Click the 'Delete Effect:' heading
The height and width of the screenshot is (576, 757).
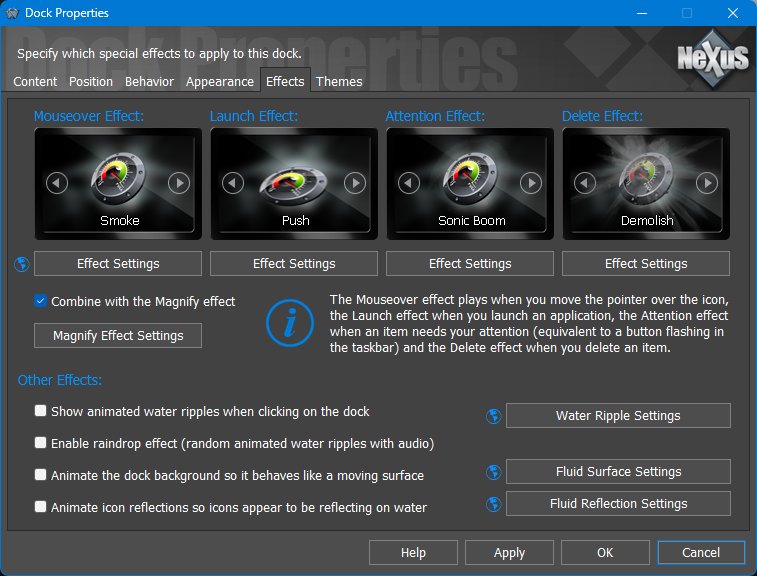pos(602,116)
